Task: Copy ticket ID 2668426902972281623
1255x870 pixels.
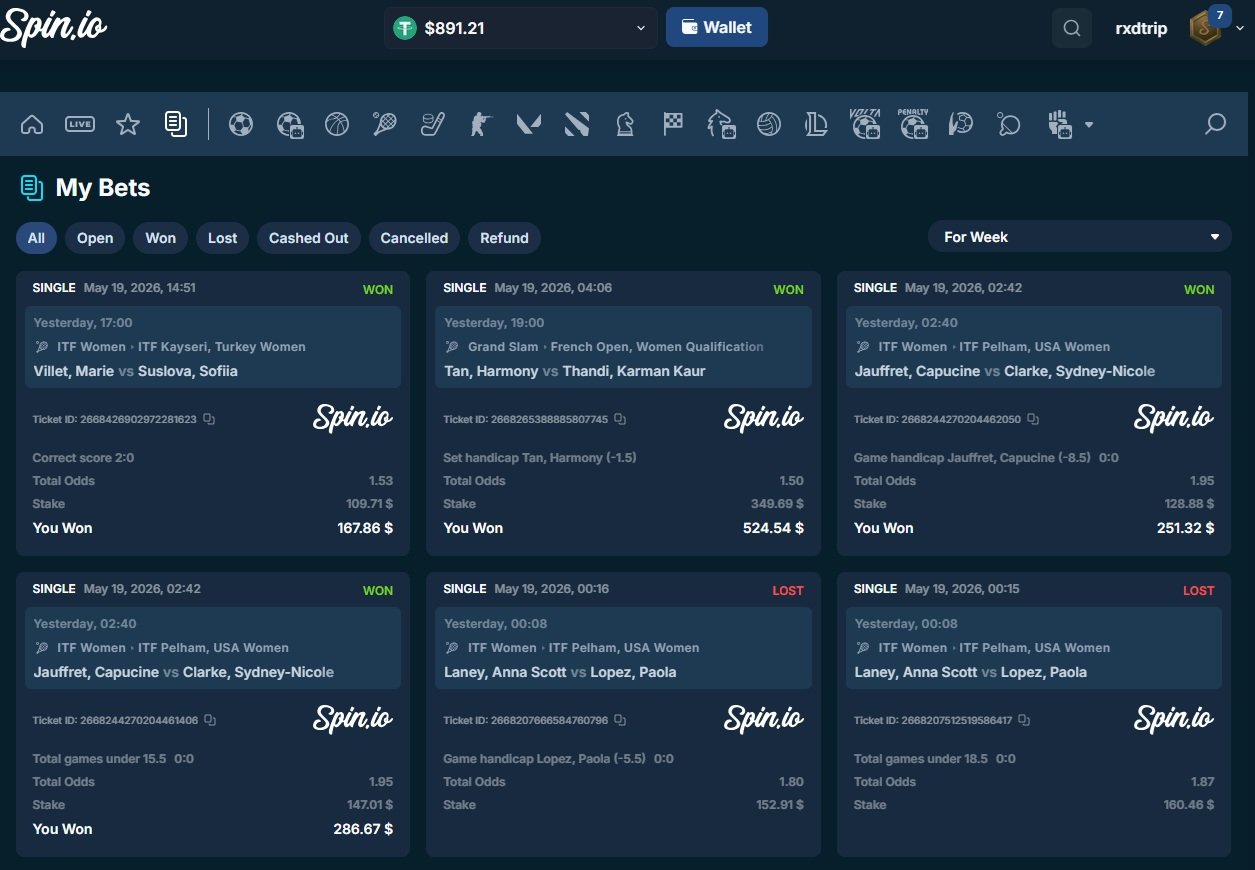Action: [x=209, y=419]
